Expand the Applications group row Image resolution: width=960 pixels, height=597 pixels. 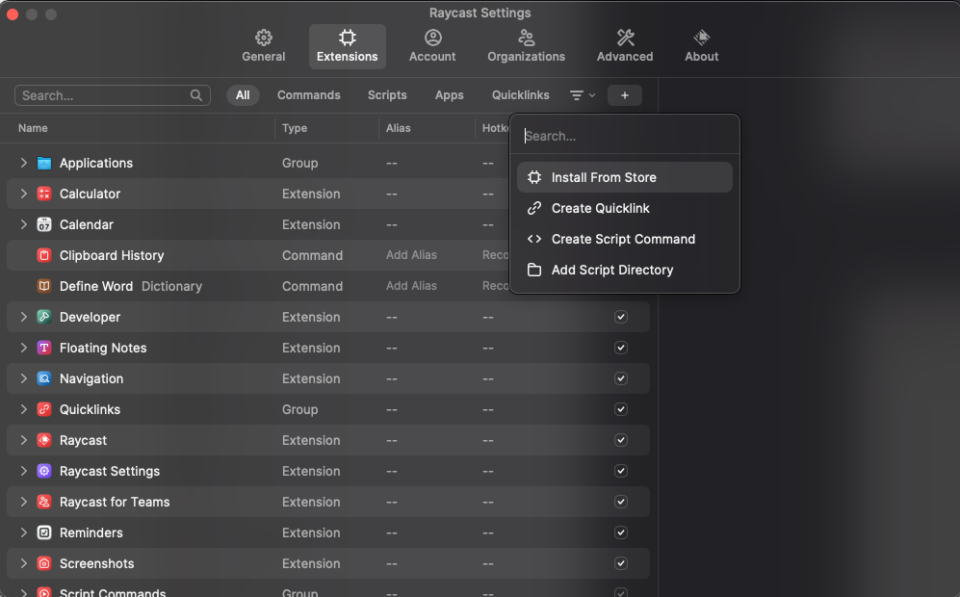click(x=24, y=163)
